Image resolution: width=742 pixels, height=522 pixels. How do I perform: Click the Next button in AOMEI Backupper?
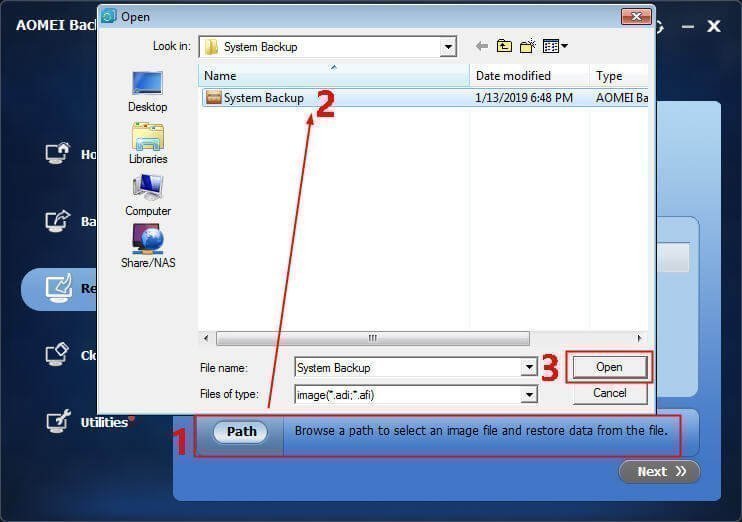659,471
